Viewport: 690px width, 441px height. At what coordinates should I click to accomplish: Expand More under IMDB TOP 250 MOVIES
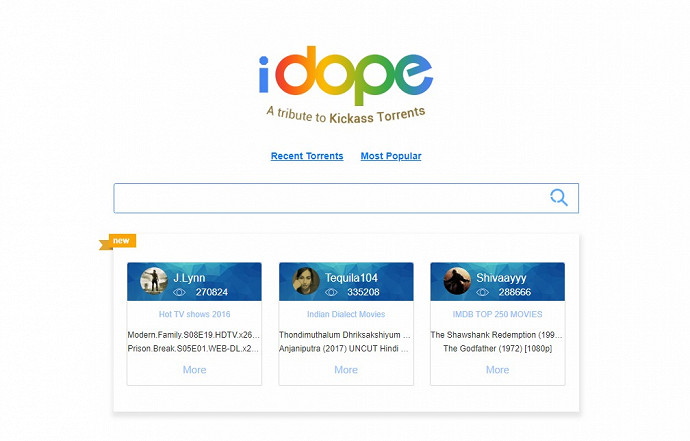[497, 370]
